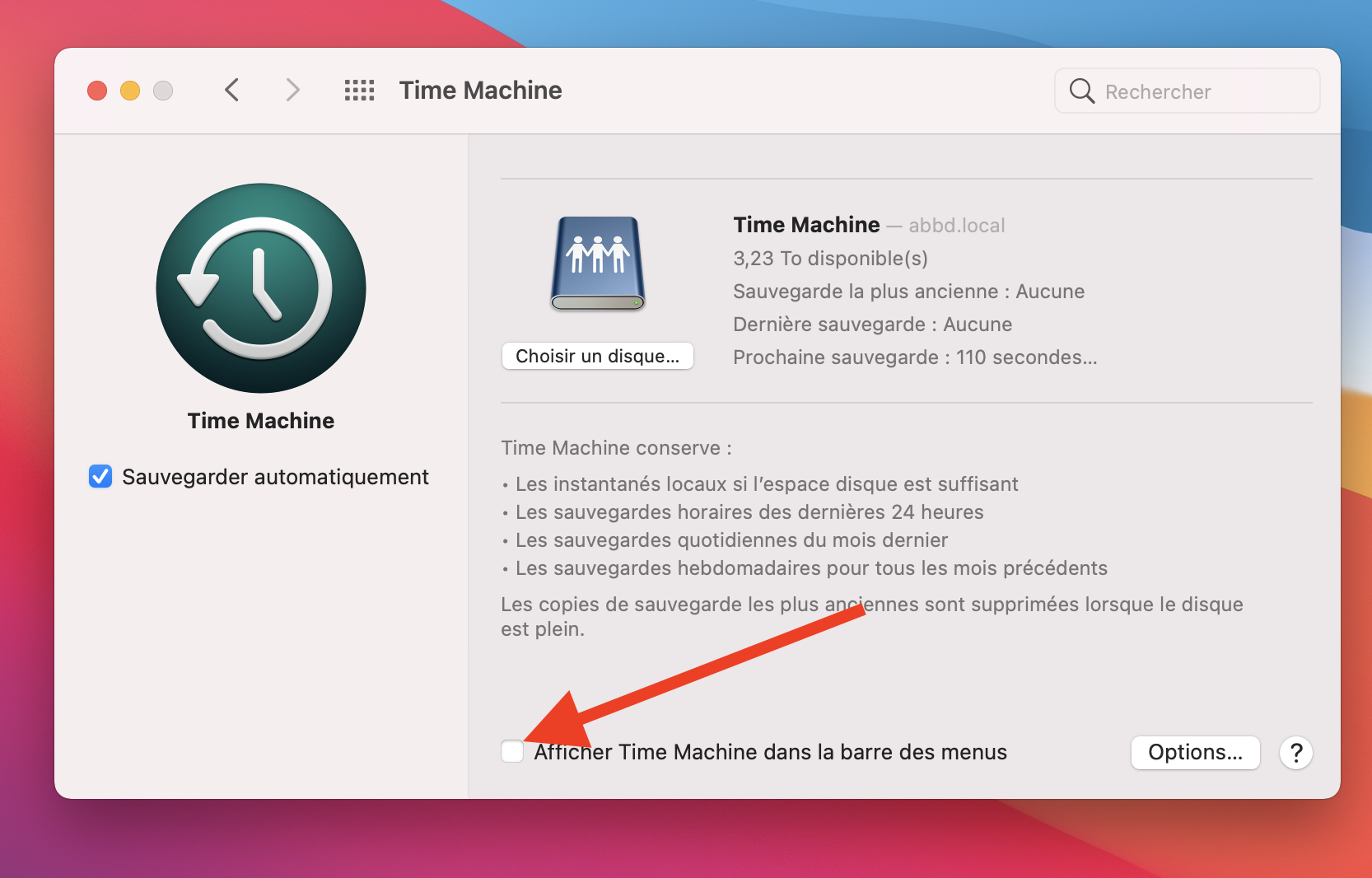Click the Dernière sauvegarde status line
The width and height of the screenshot is (1372, 878).
click(x=872, y=324)
